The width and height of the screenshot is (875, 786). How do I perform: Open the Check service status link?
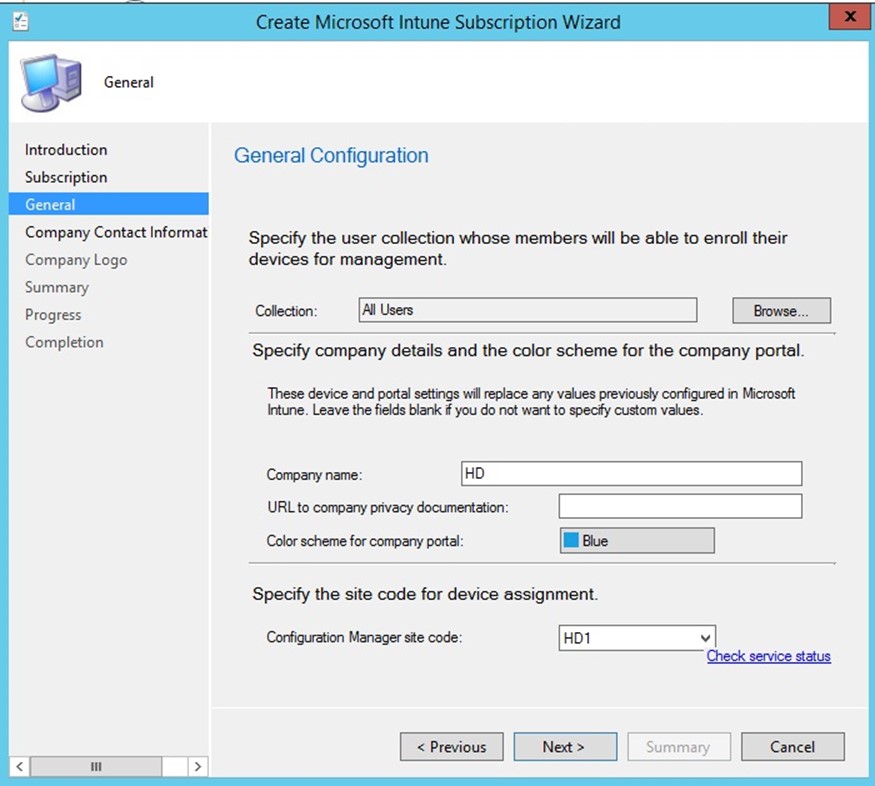coord(768,656)
